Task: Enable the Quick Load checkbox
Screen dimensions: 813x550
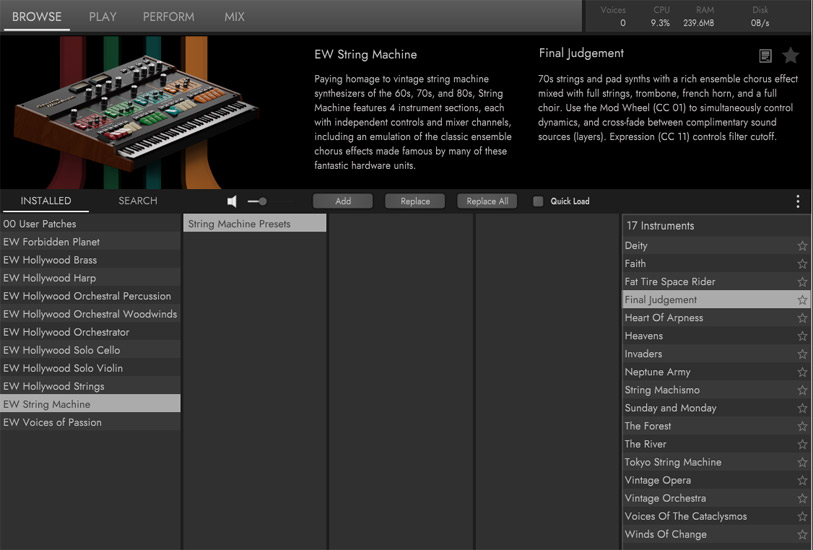Action: (x=538, y=201)
